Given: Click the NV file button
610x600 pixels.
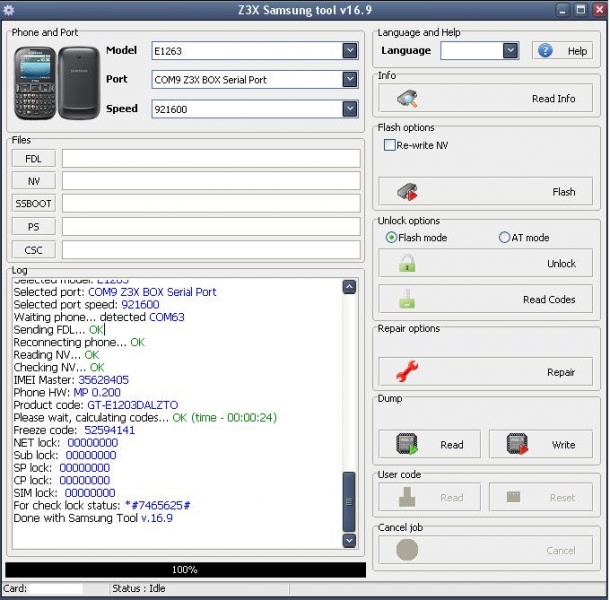Looking at the screenshot, I should click(33, 181).
